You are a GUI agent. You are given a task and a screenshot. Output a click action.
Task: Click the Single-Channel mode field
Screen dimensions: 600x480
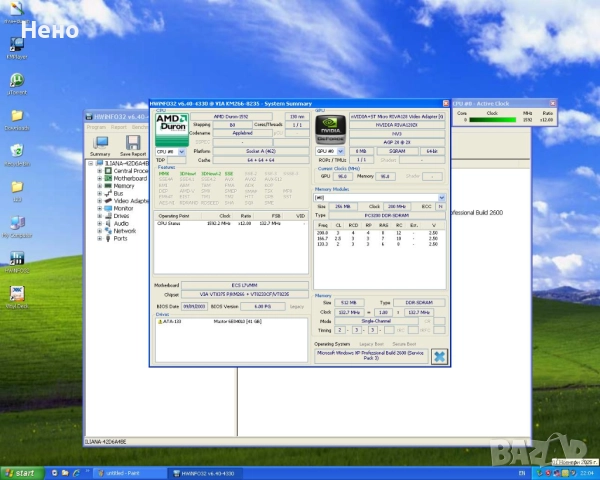point(376,321)
